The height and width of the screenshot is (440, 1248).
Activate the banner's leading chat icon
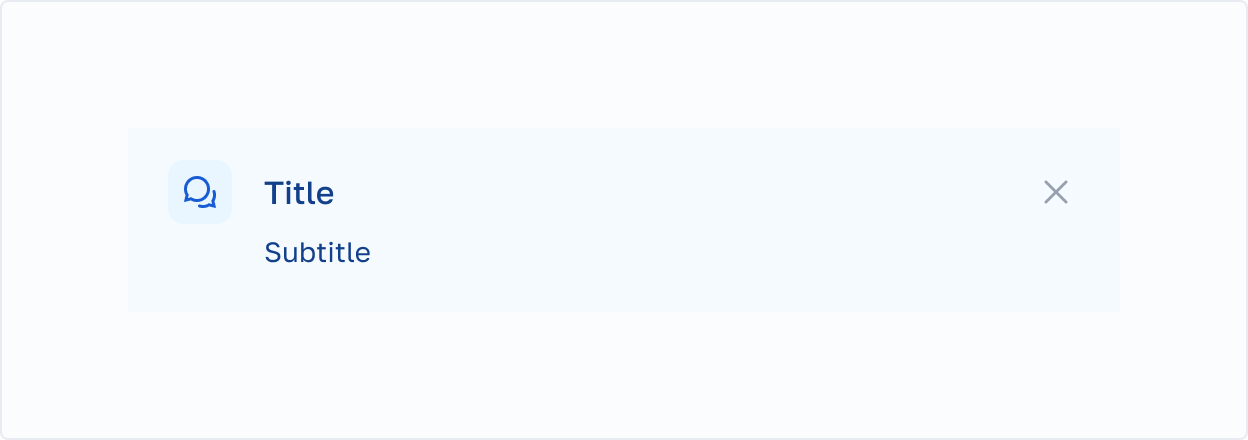pyautogui.click(x=200, y=192)
